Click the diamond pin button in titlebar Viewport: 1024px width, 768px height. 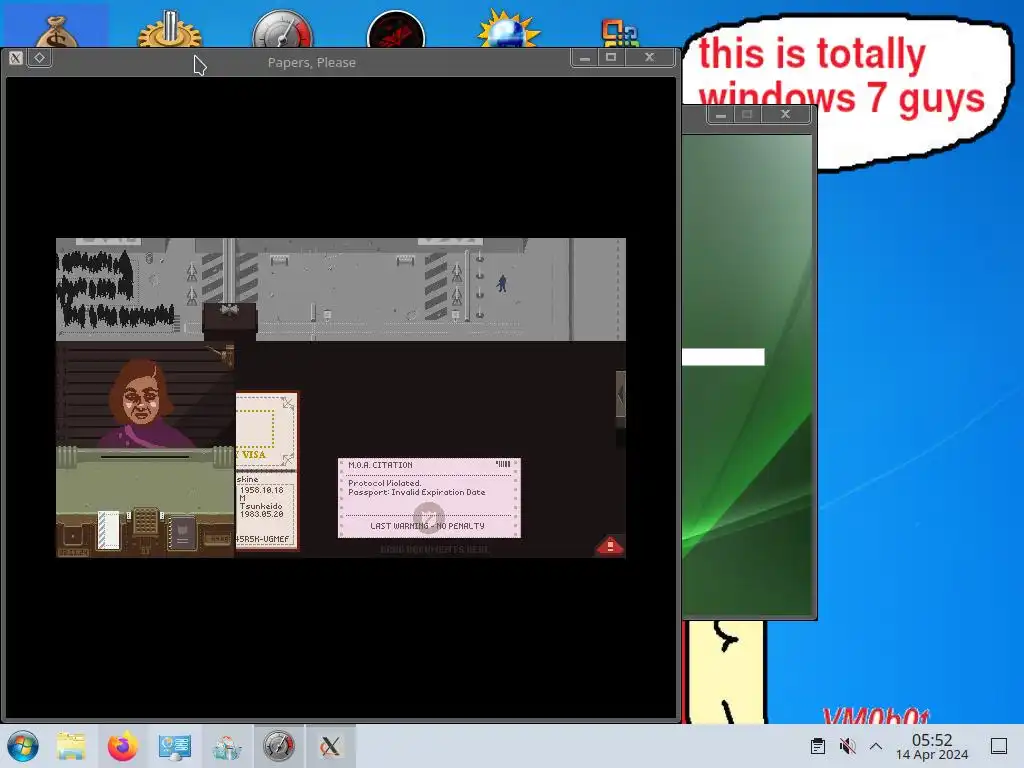pos(40,57)
